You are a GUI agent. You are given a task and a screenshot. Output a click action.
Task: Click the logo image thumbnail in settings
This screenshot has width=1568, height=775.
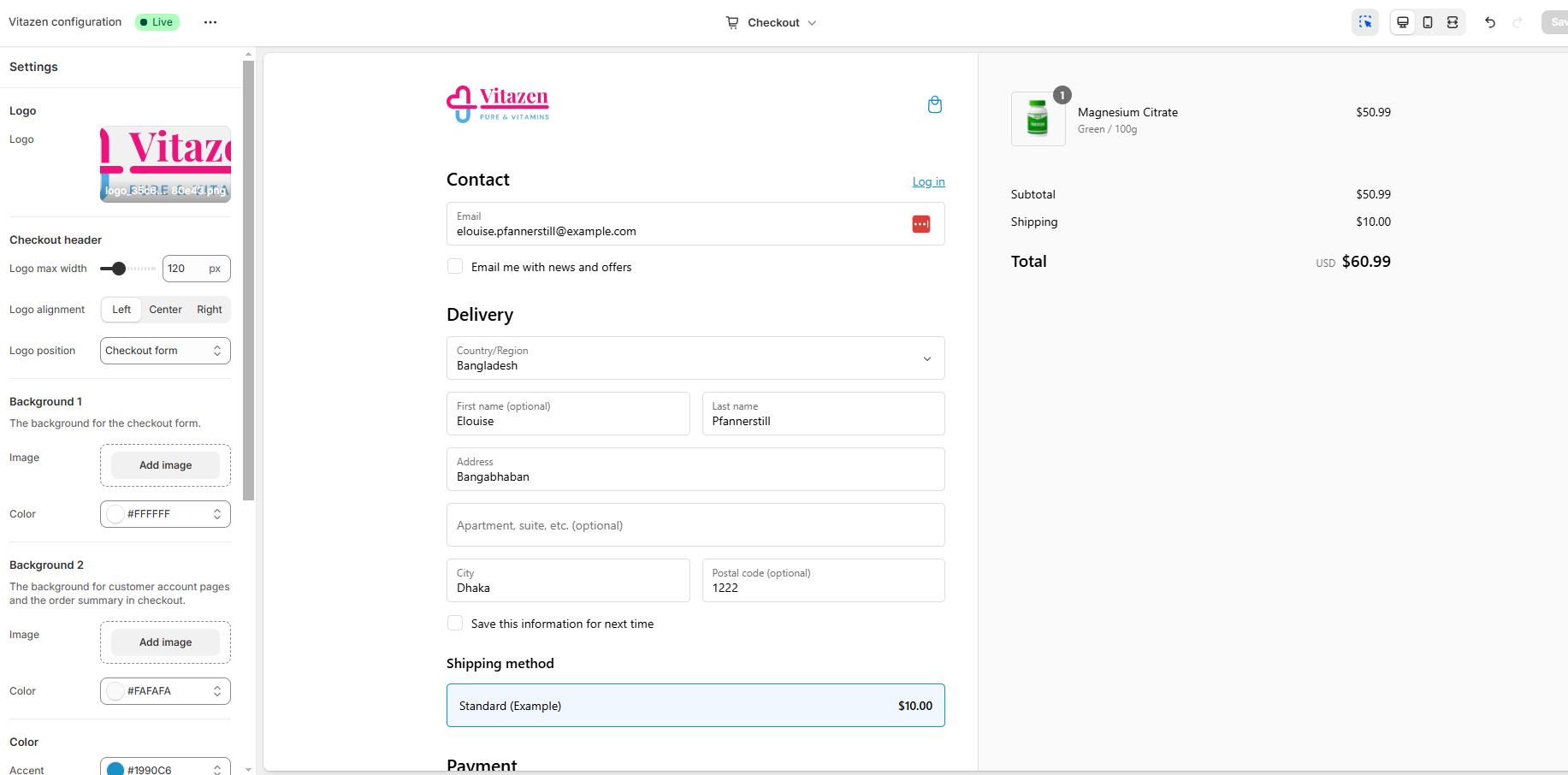click(165, 164)
